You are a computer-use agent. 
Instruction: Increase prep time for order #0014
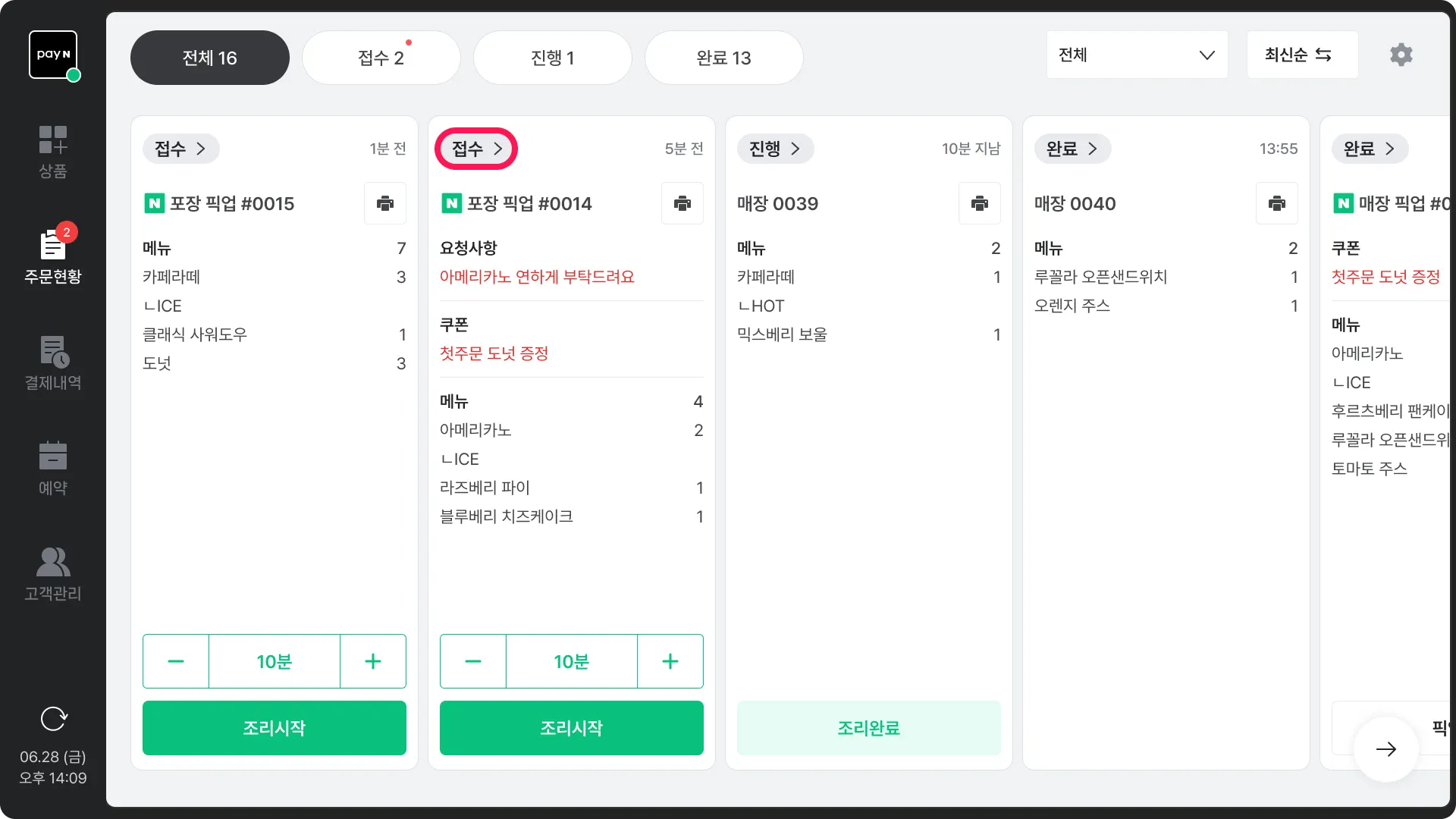670,661
